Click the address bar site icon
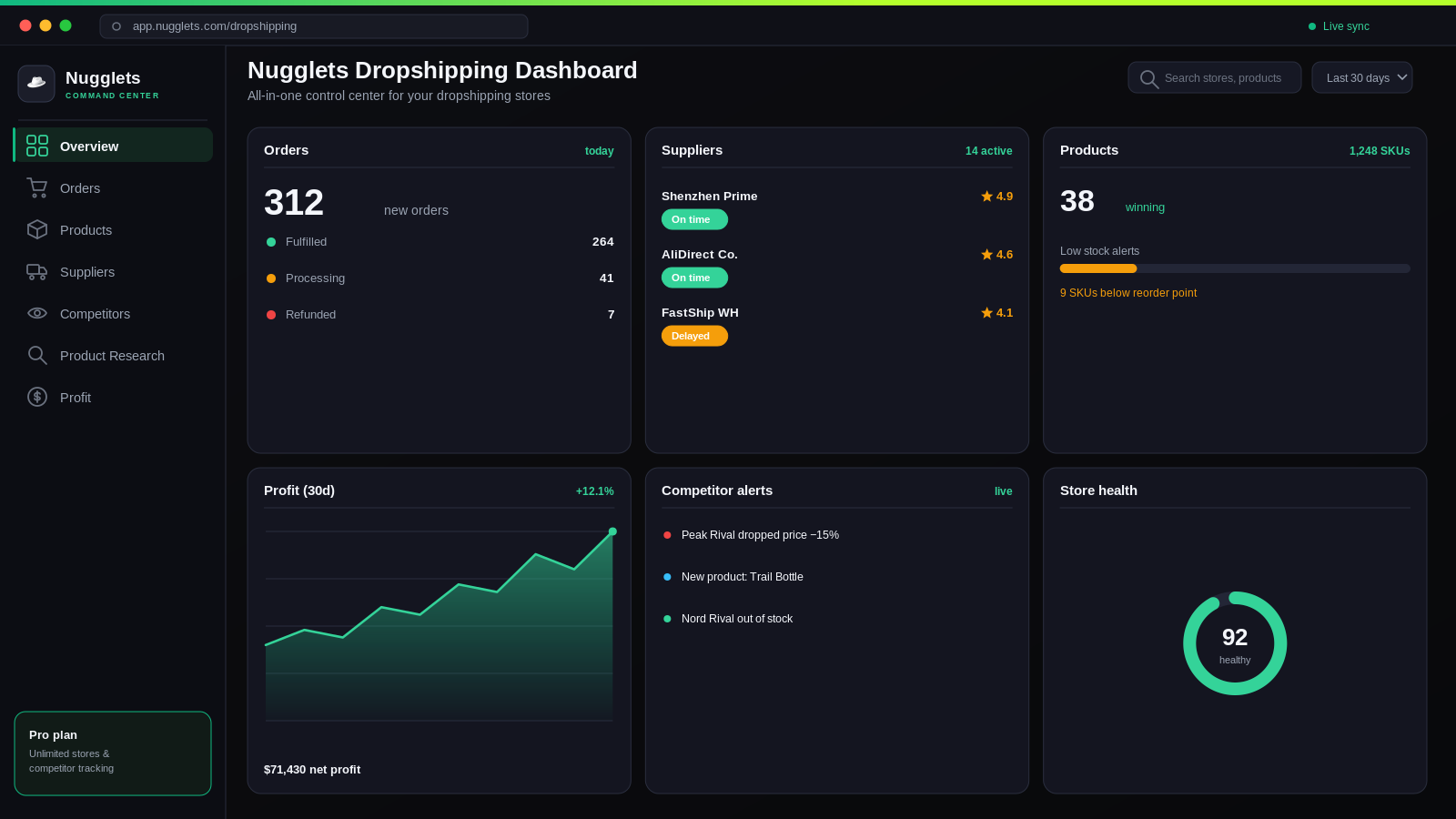The width and height of the screenshot is (1456, 819). pyautogui.click(x=116, y=26)
